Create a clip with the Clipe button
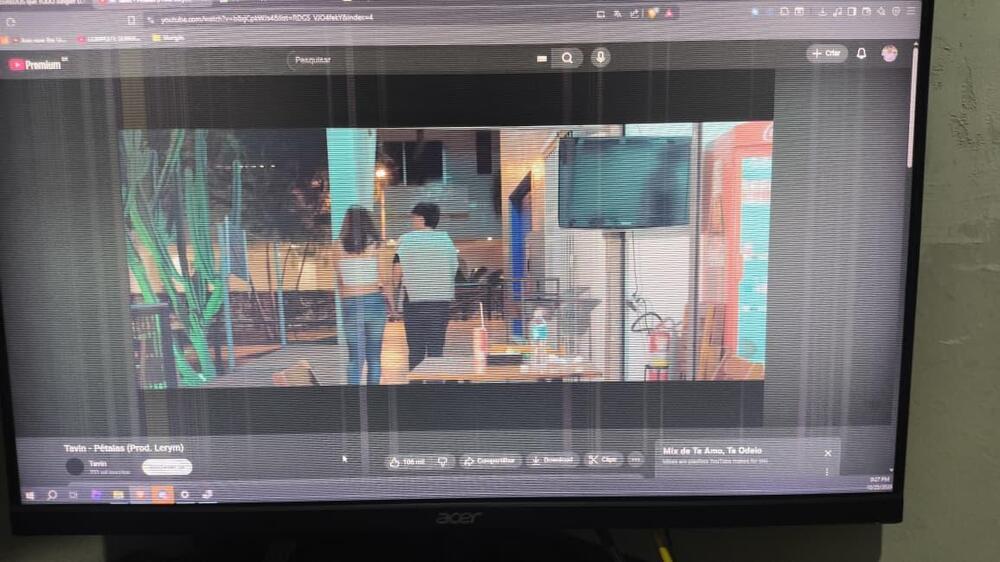Screen dimensions: 1000x562 (603, 459)
